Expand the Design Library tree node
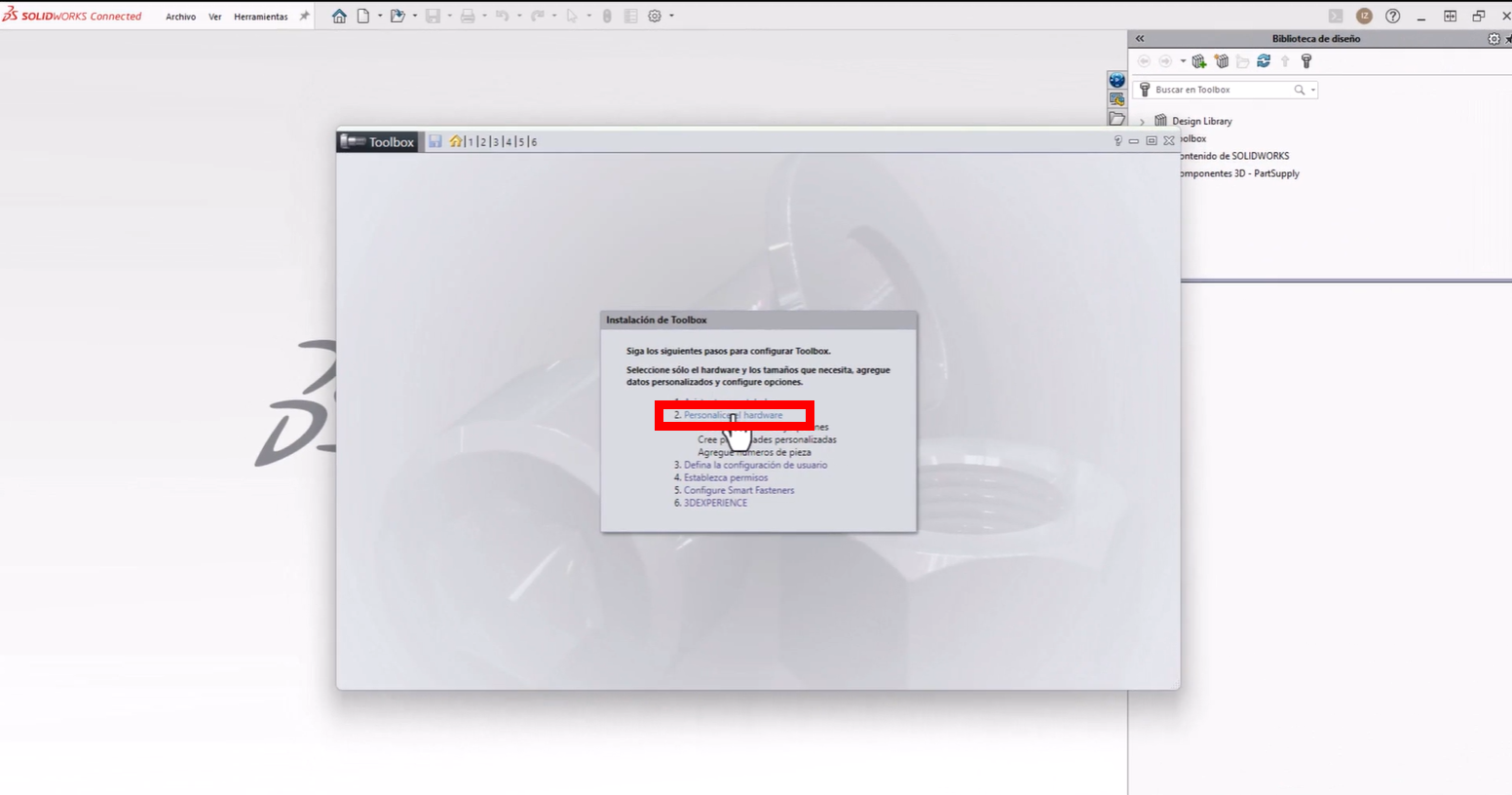 click(1141, 121)
